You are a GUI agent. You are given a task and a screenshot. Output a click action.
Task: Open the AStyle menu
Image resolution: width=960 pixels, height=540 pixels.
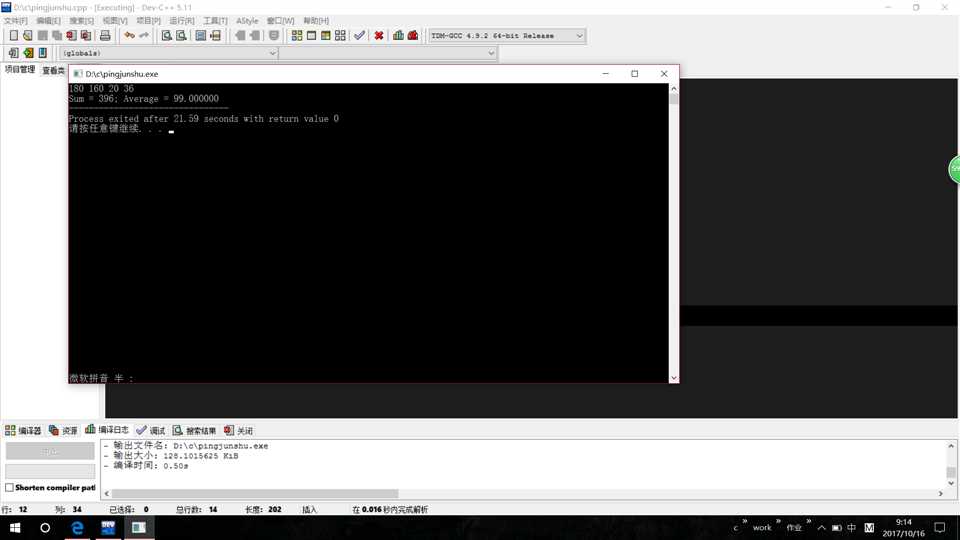tap(247, 21)
